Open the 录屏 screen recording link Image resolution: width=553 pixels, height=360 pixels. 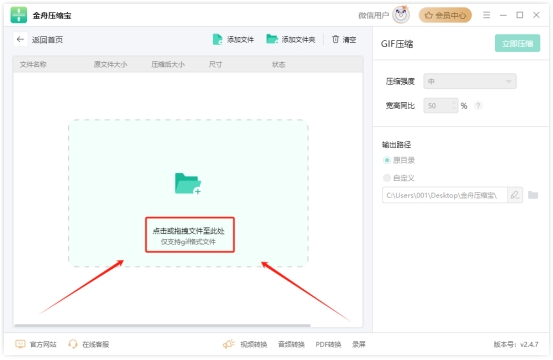(359, 344)
